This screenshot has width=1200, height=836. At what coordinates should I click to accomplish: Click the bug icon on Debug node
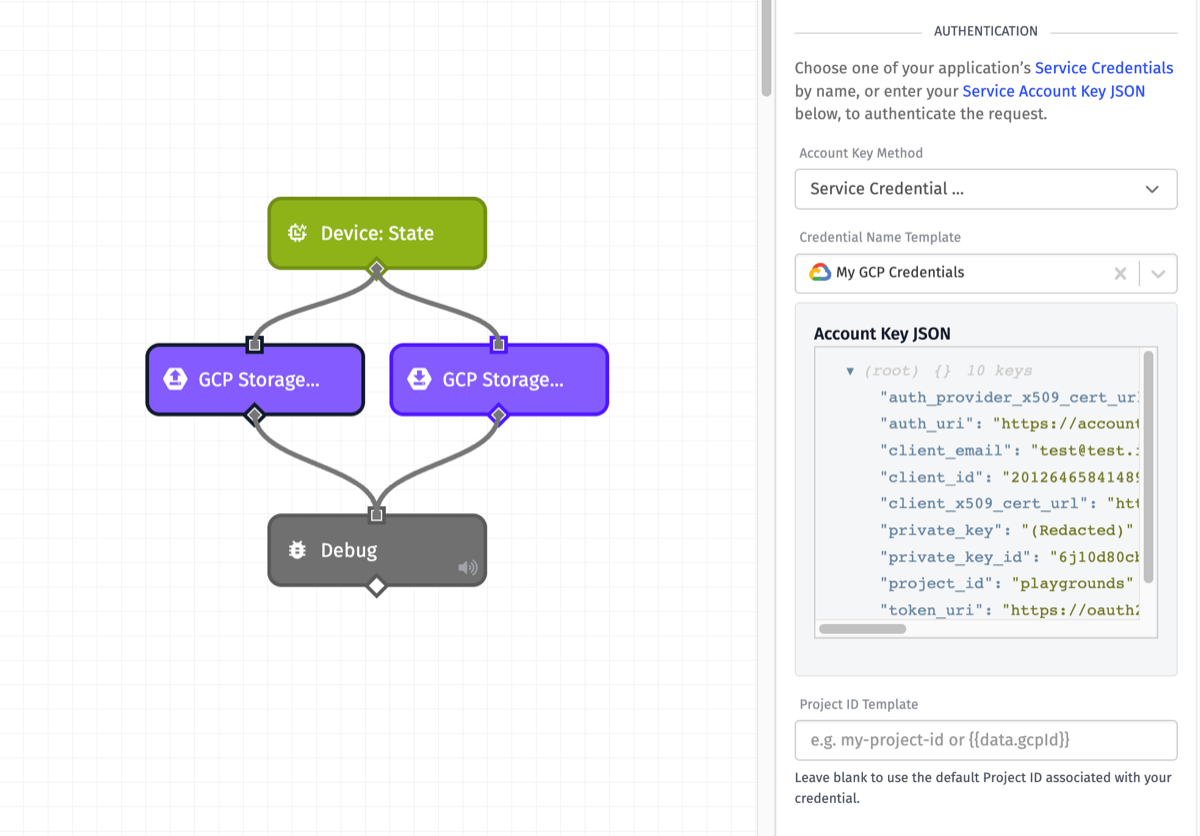coord(297,550)
